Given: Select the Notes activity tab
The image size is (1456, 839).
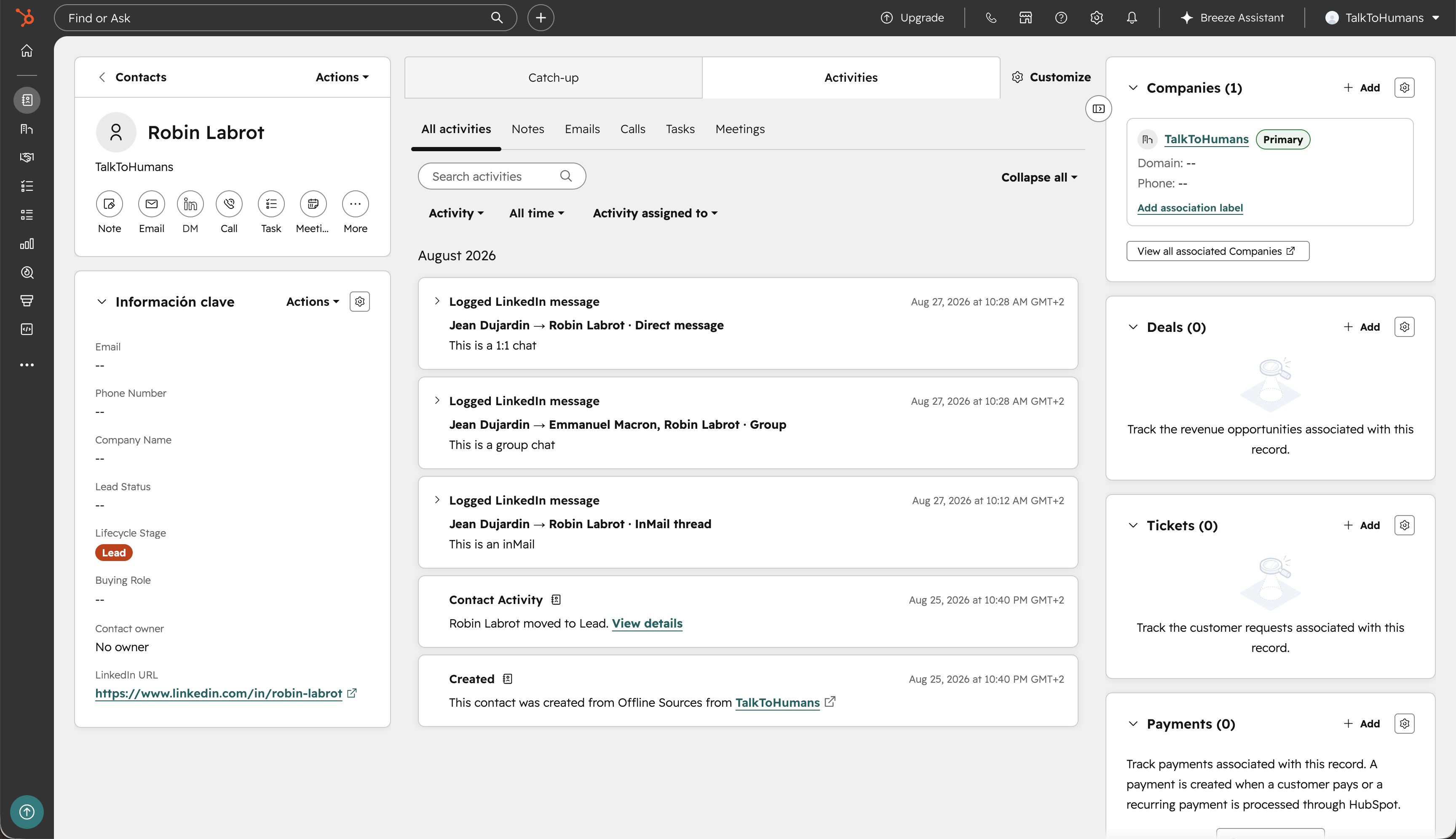Looking at the screenshot, I should (527, 129).
